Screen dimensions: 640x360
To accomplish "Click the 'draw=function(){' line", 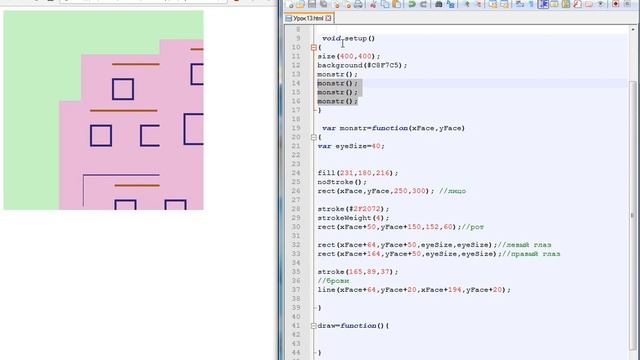I will coord(353,326).
